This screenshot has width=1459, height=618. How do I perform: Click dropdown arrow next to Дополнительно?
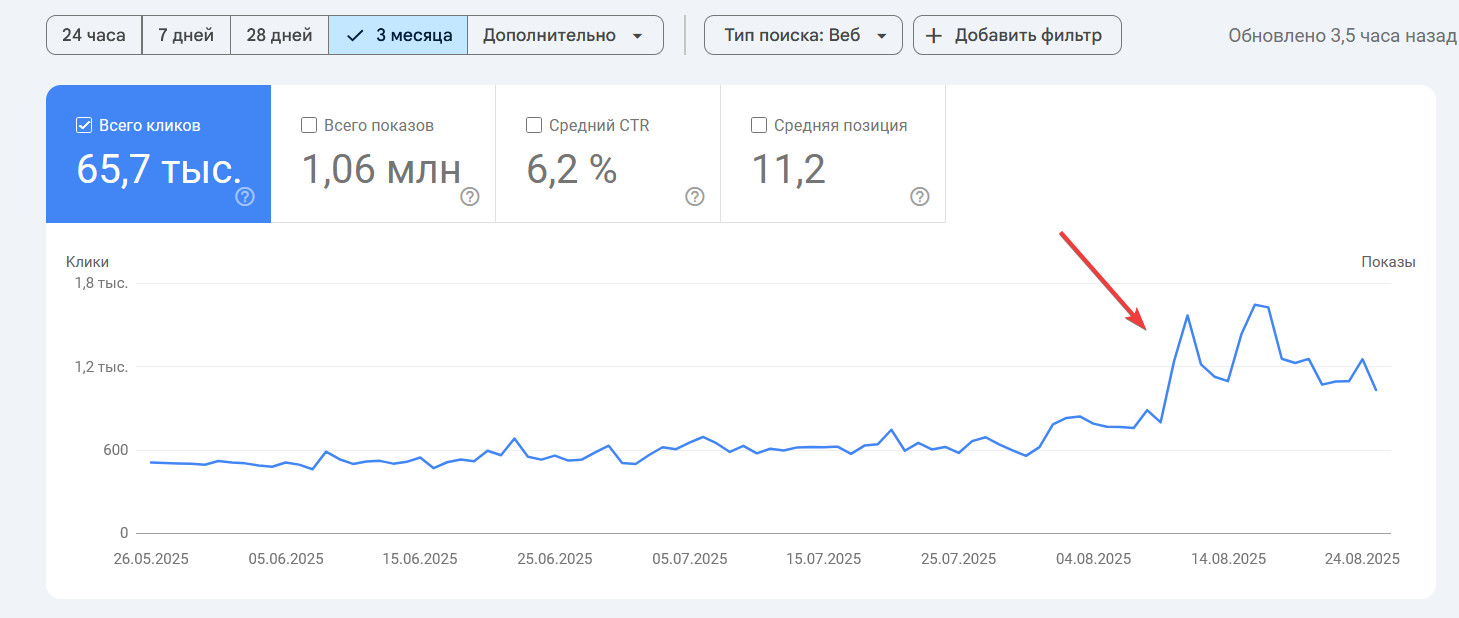[638, 36]
